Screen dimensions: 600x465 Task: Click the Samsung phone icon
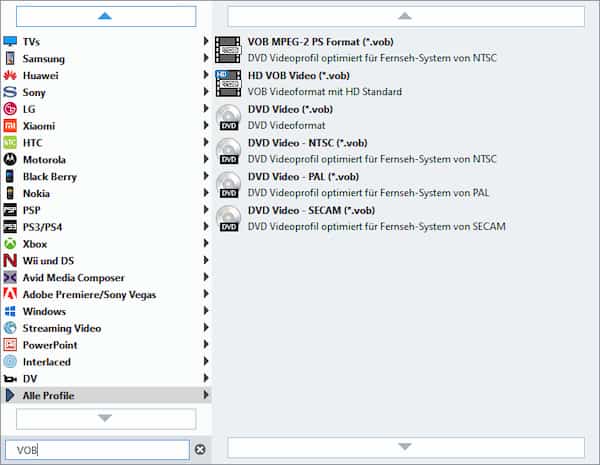coord(10,59)
